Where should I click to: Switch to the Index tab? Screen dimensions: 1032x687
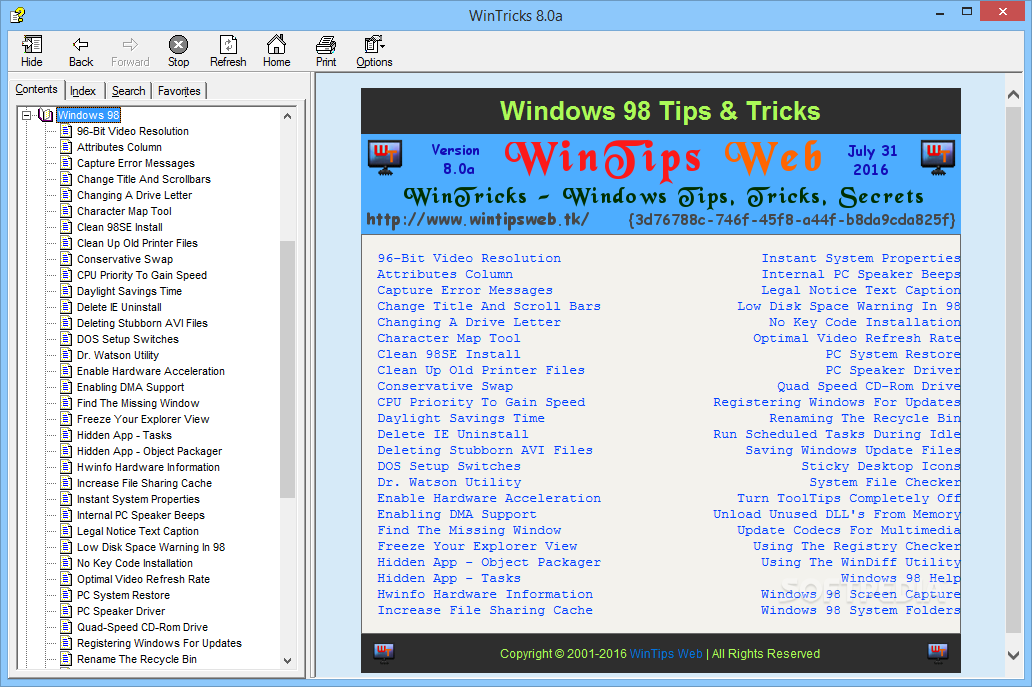(83, 91)
